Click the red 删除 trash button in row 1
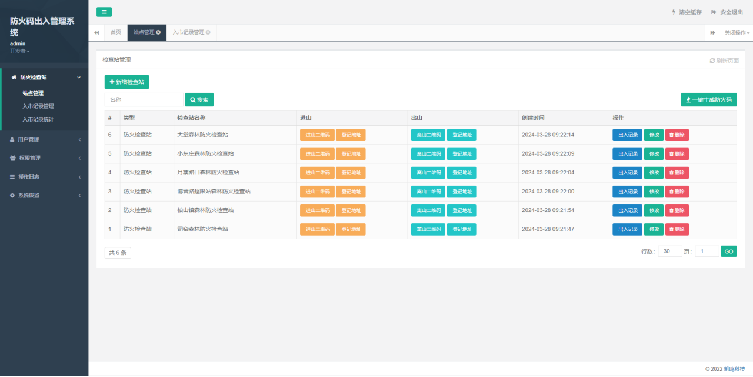Viewport: 753px width, 377px height. click(677, 229)
